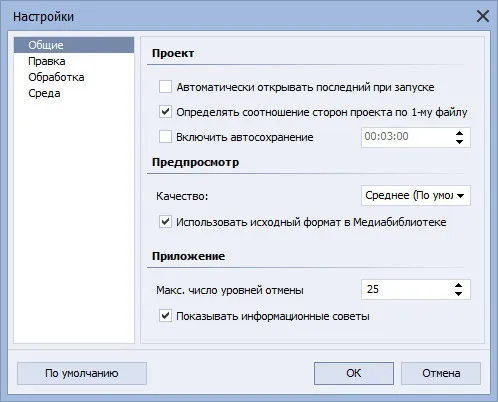This screenshot has width=498, height=402.
Task: Select the Общие settings category
Action: (x=74, y=45)
